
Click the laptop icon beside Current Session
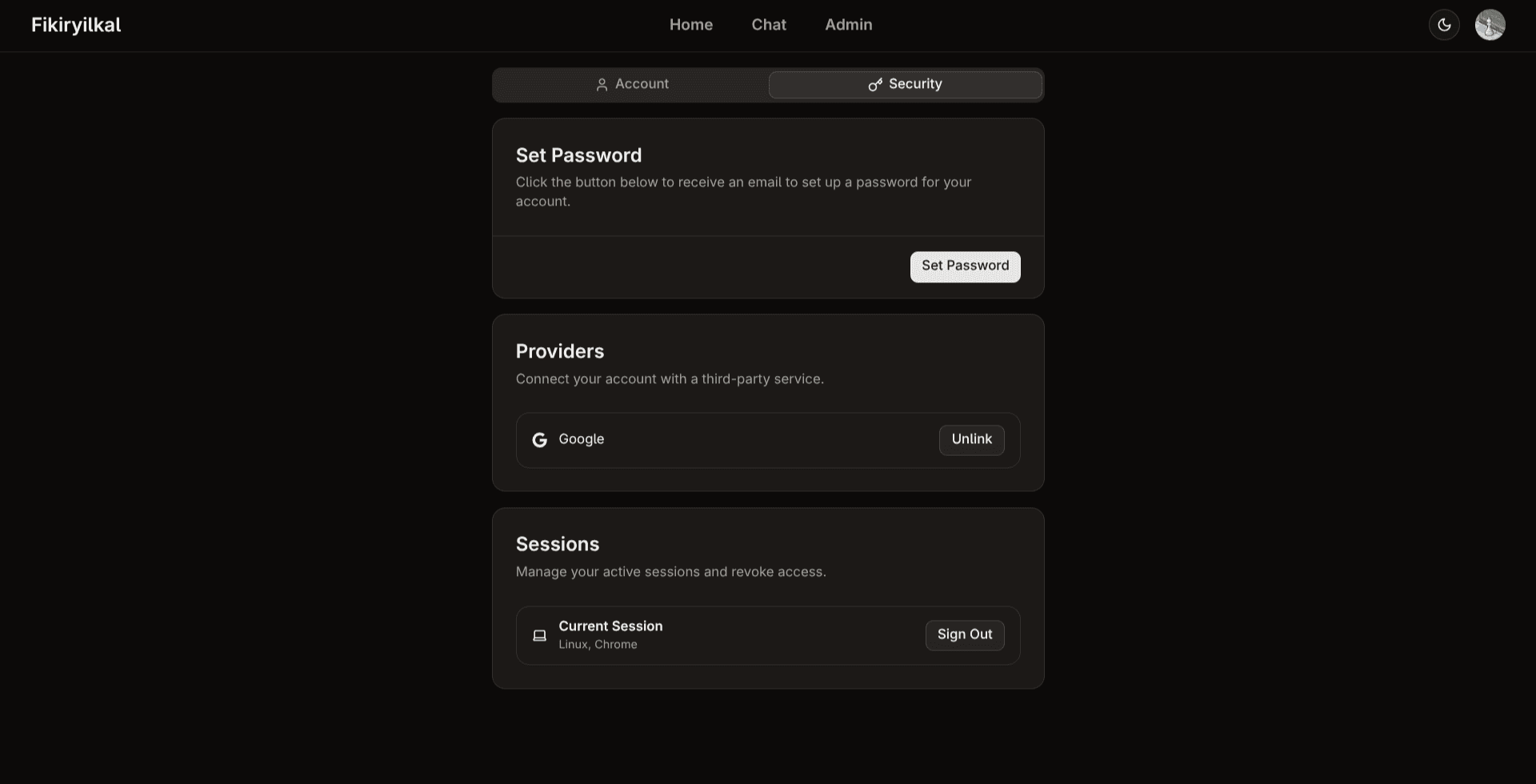click(x=540, y=634)
